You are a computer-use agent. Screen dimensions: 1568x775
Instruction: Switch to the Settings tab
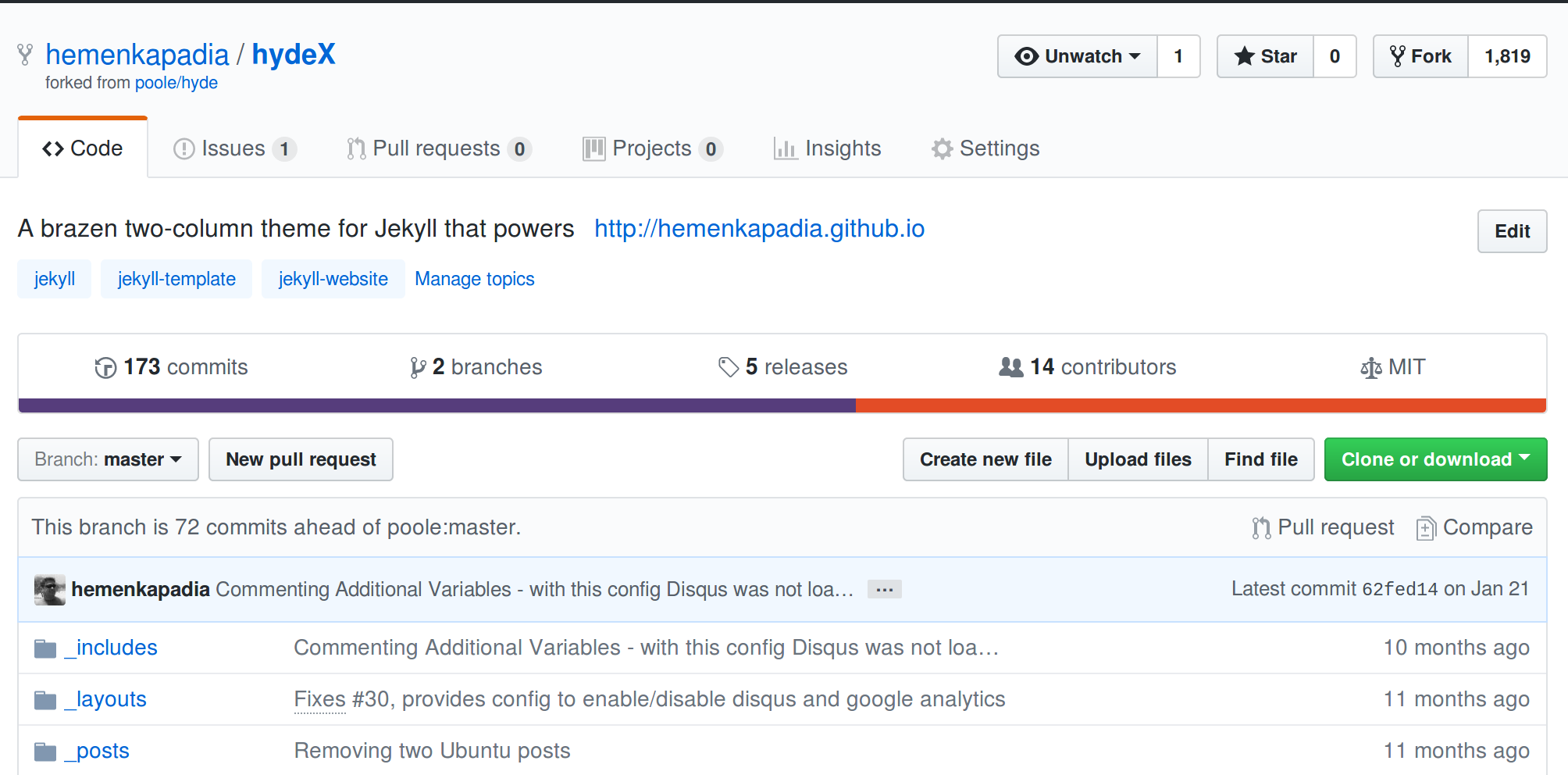pos(985,148)
